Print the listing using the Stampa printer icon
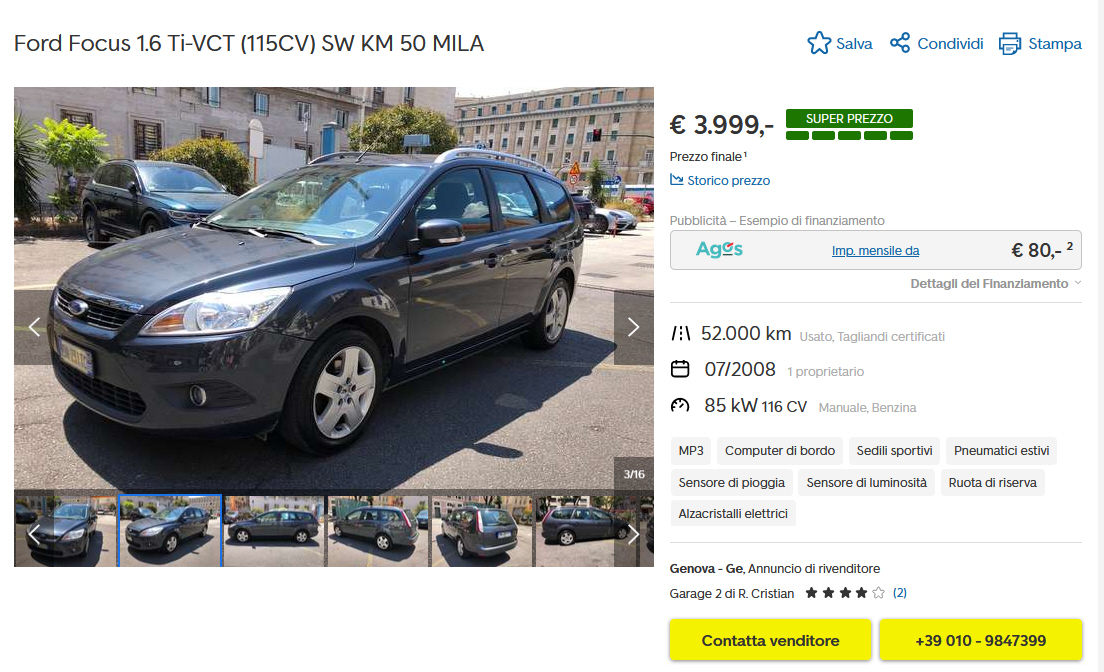This screenshot has width=1104, height=672. [1010, 44]
